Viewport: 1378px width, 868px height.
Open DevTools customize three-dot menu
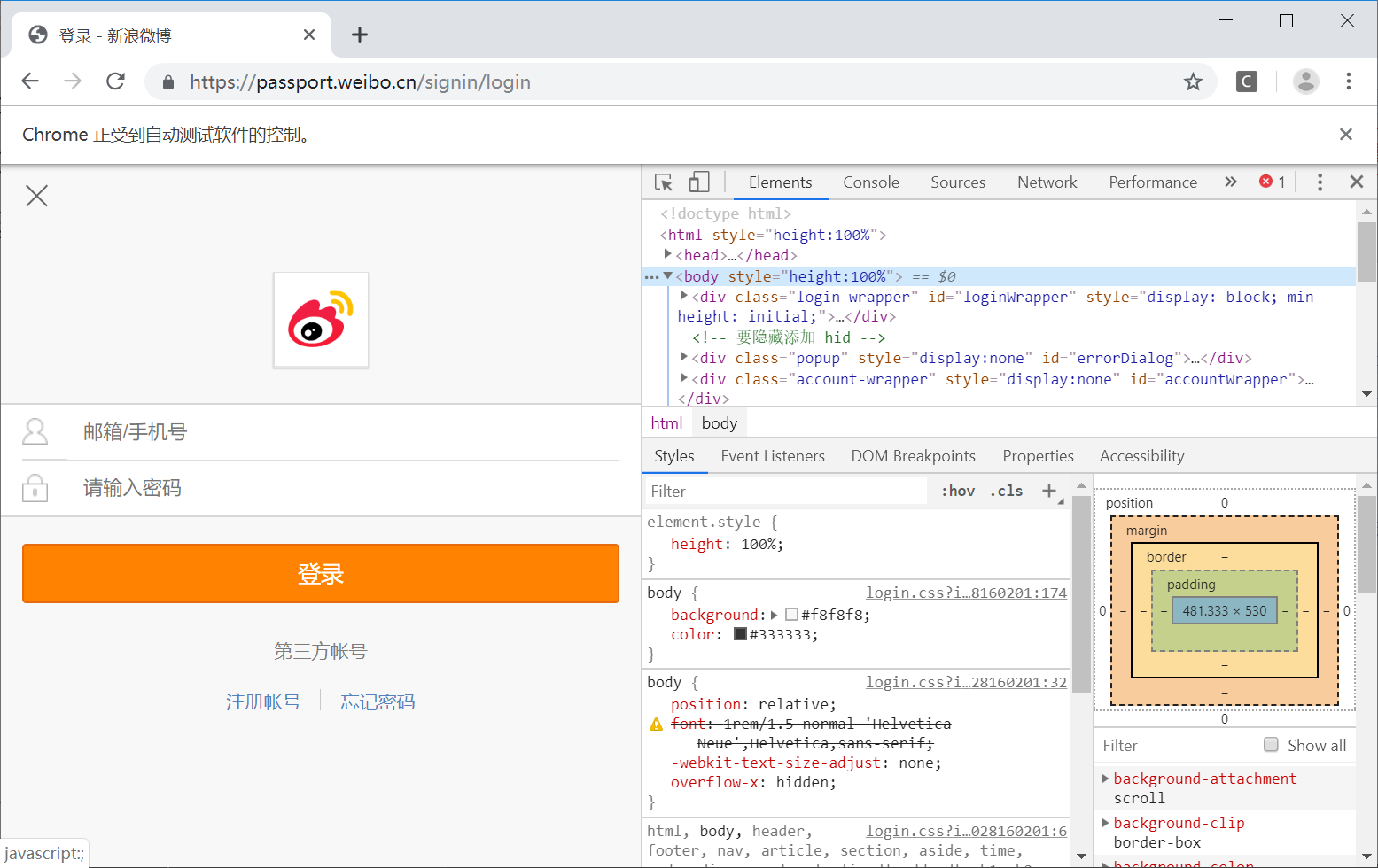pyautogui.click(x=1320, y=182)
